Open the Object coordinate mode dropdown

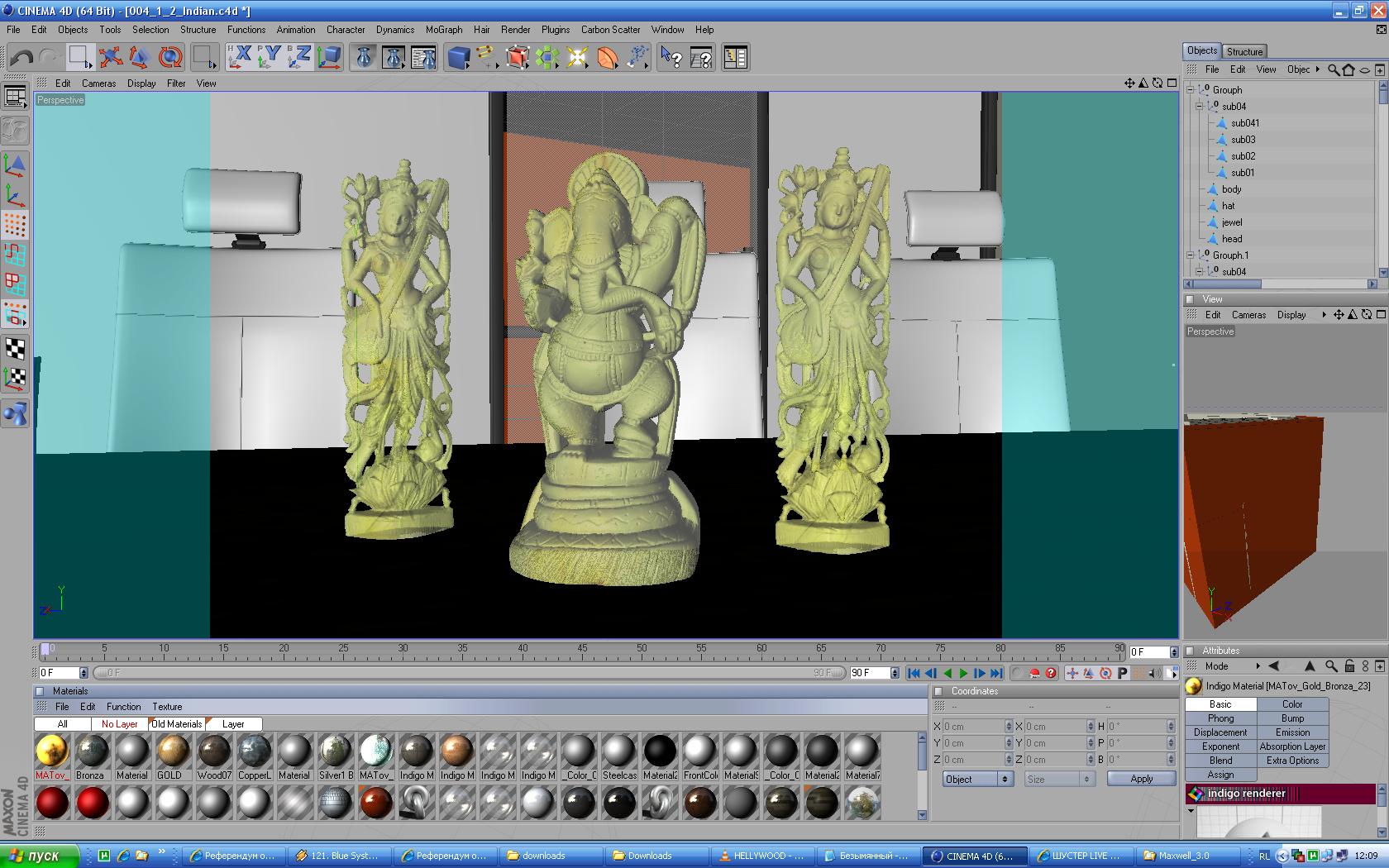click(977, 779)
